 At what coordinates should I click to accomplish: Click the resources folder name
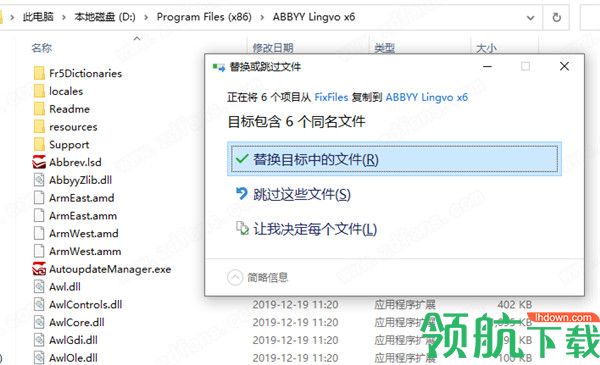[73, 127]
